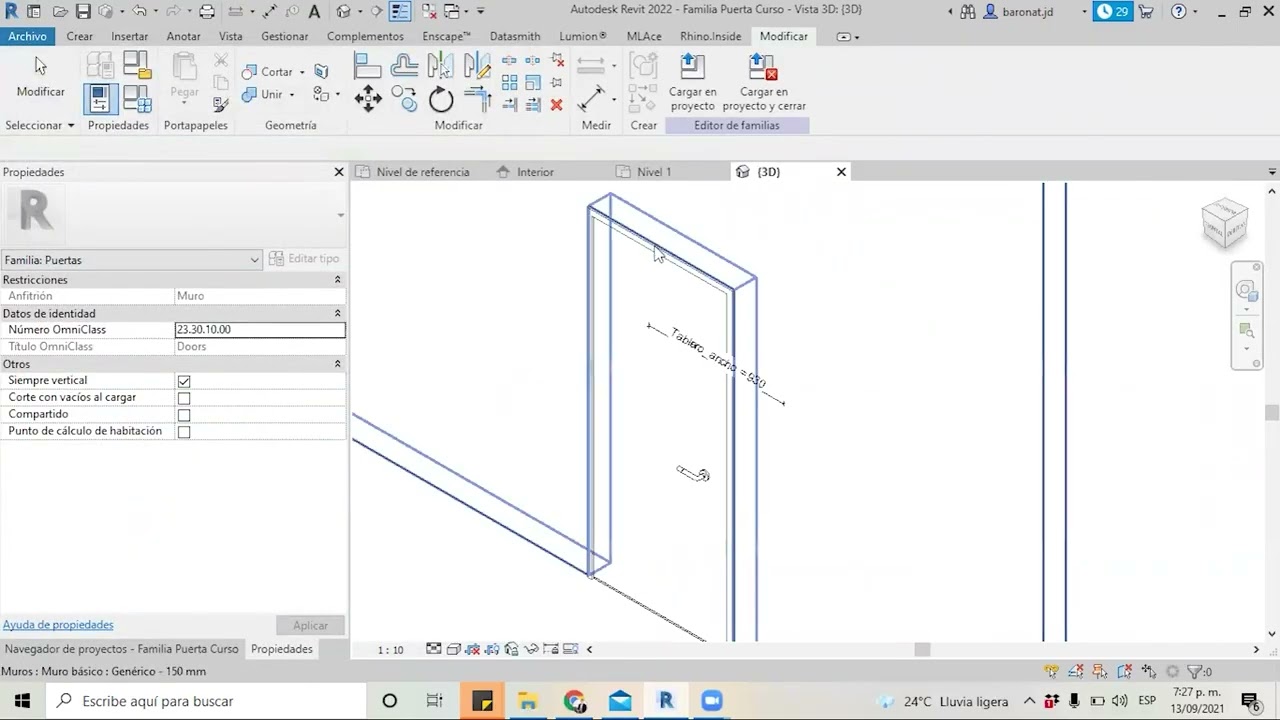Collapse the Otros properties section
This screenshot has width=1280, height=720.
(337, 364)
